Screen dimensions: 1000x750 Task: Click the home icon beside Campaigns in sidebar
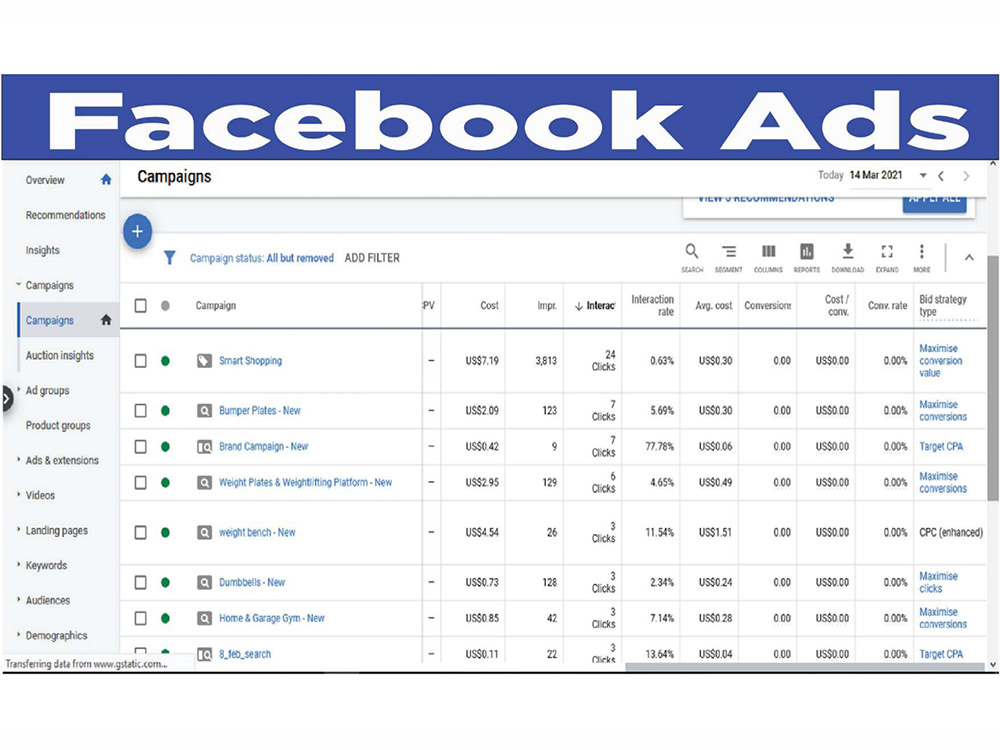point(106,320)
